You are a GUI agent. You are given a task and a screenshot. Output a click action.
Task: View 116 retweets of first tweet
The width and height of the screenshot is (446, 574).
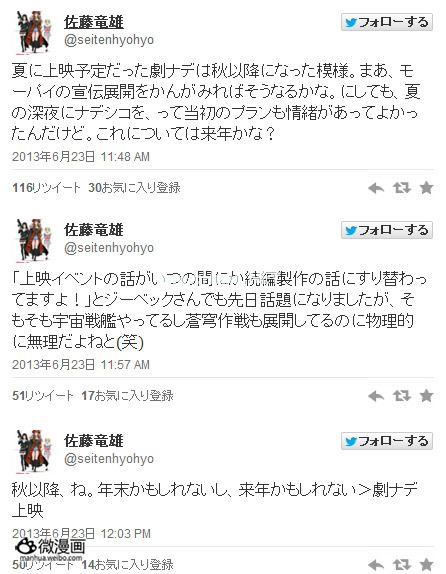coord(46,188)
